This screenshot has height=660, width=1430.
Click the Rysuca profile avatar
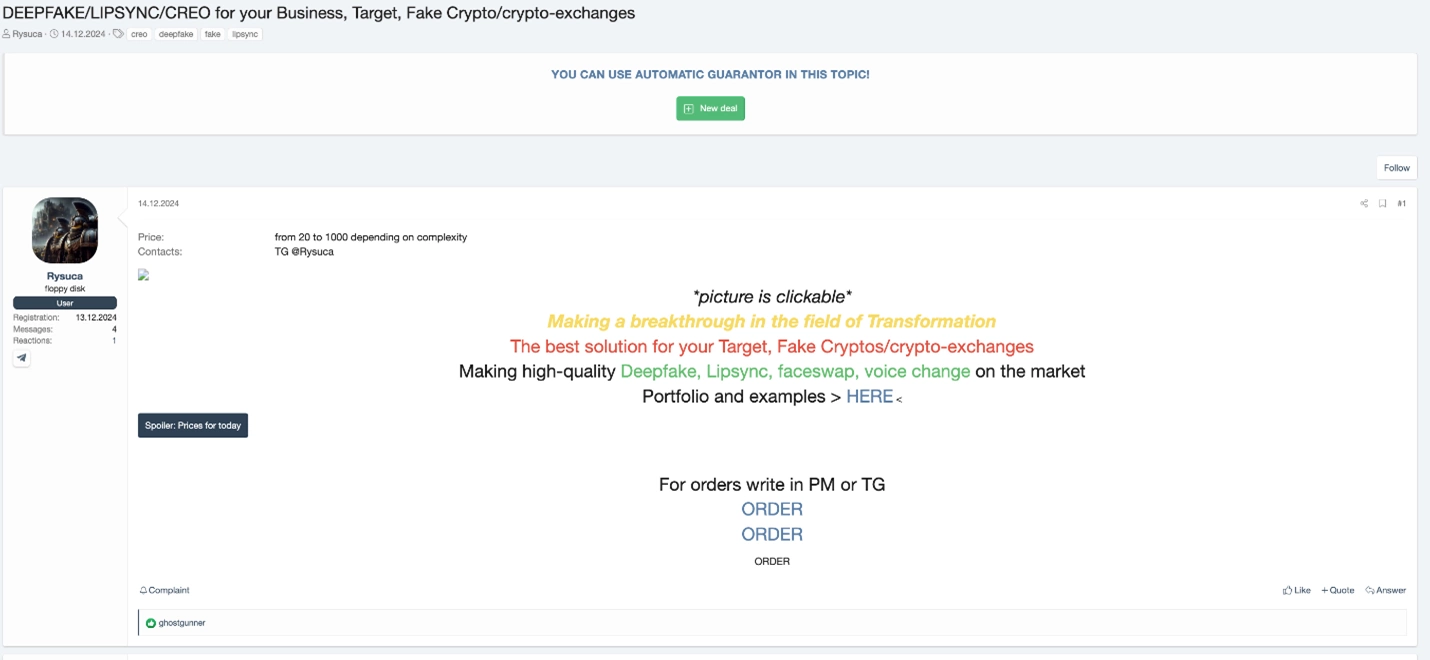click(x=65, y=230)
